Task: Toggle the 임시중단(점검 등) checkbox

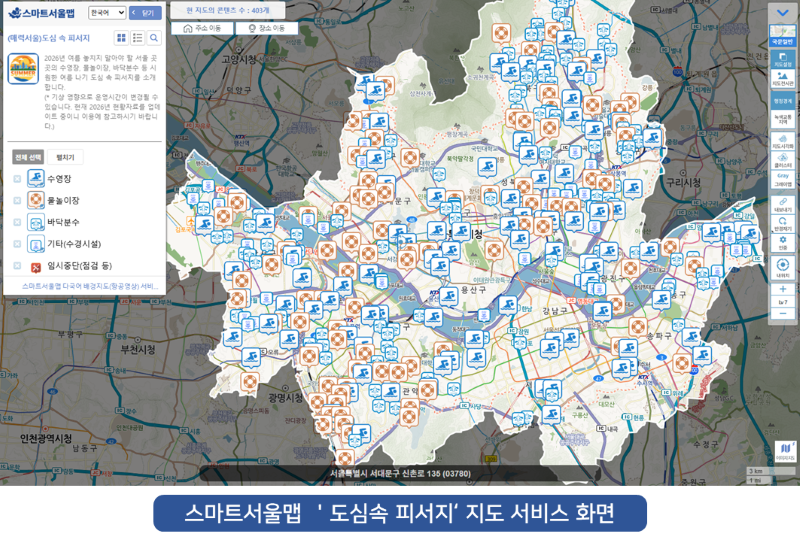Action: (17, 265)
